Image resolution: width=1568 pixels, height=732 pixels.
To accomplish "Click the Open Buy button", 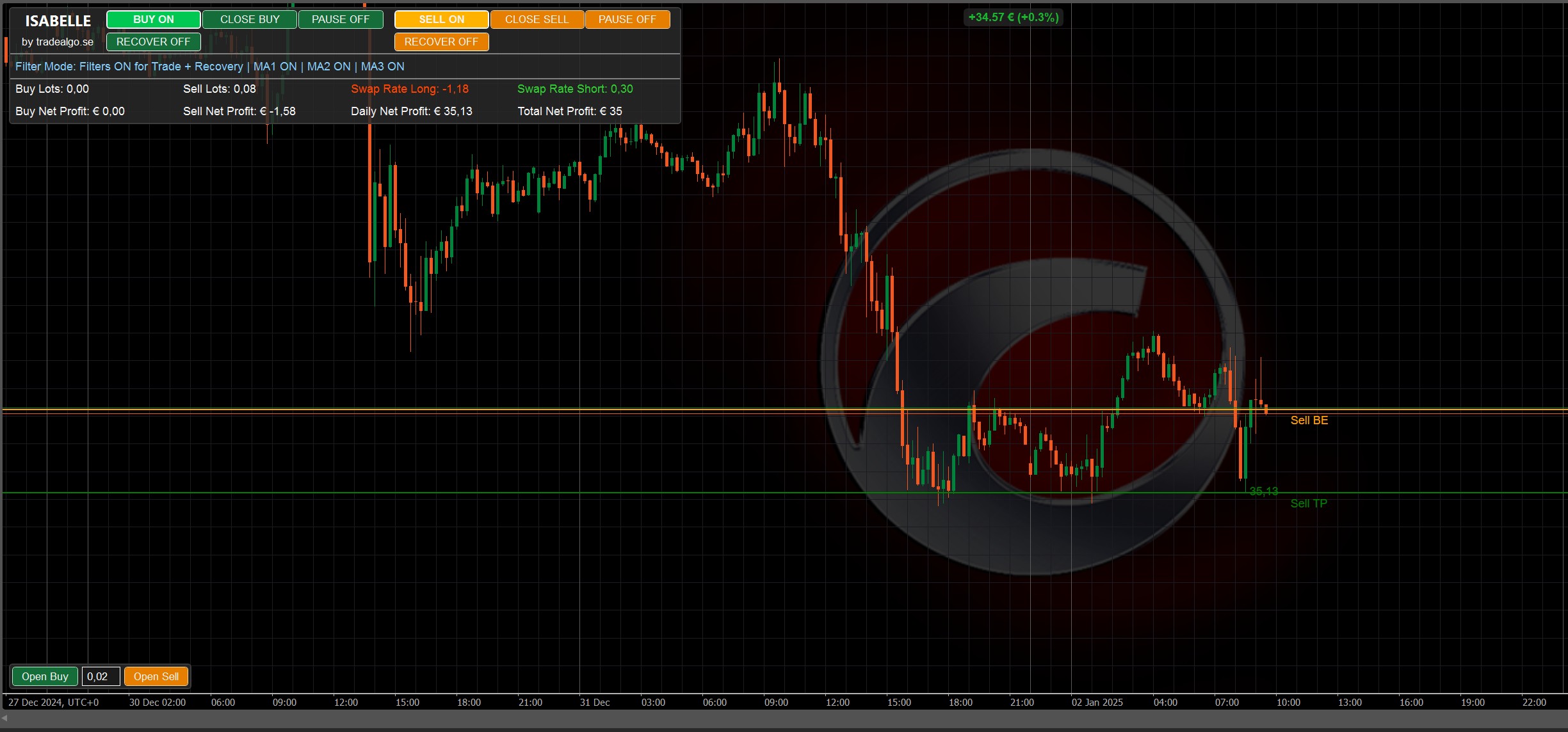I will (45, 676).
